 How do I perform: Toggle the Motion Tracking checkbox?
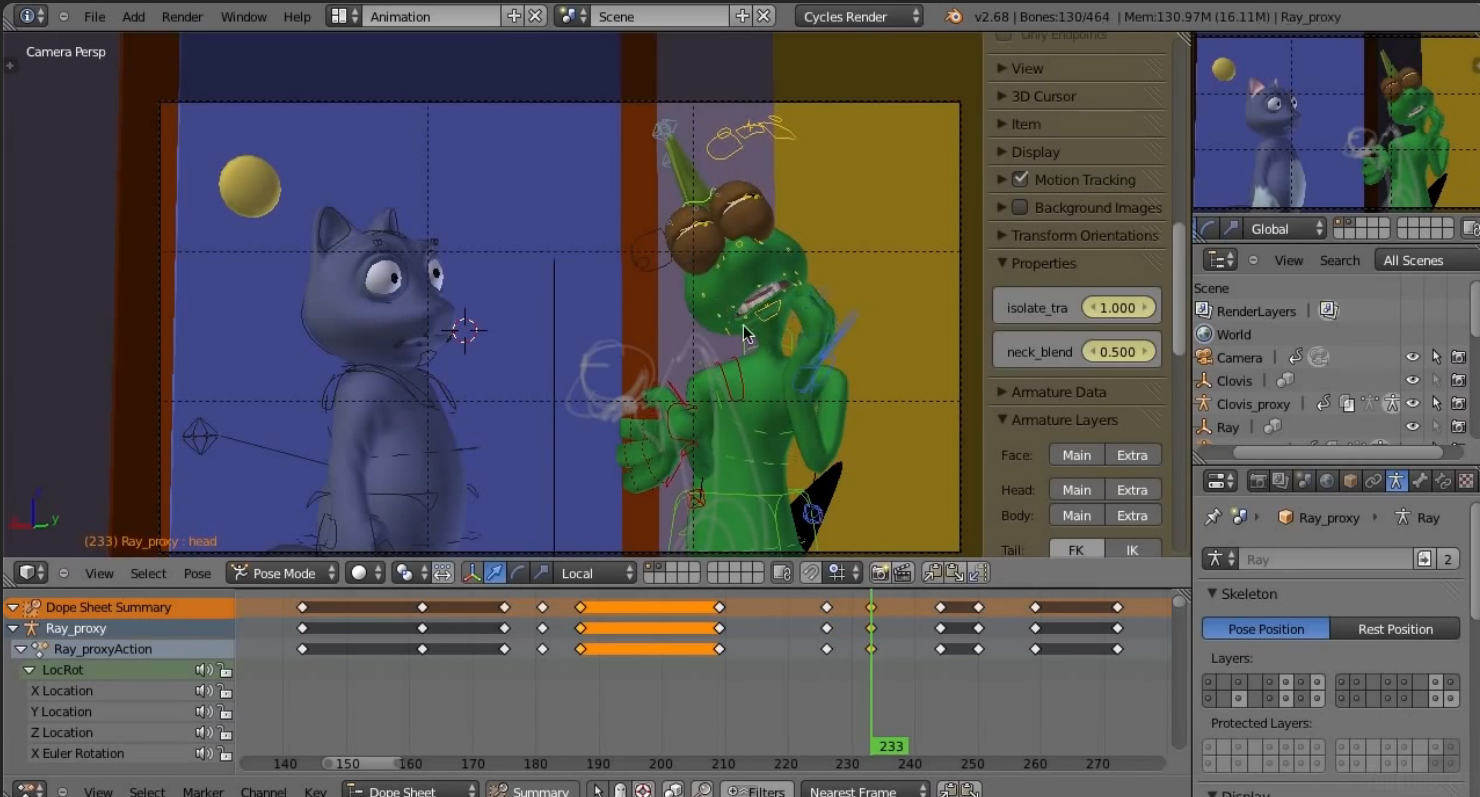click(x=1020, y=180)
